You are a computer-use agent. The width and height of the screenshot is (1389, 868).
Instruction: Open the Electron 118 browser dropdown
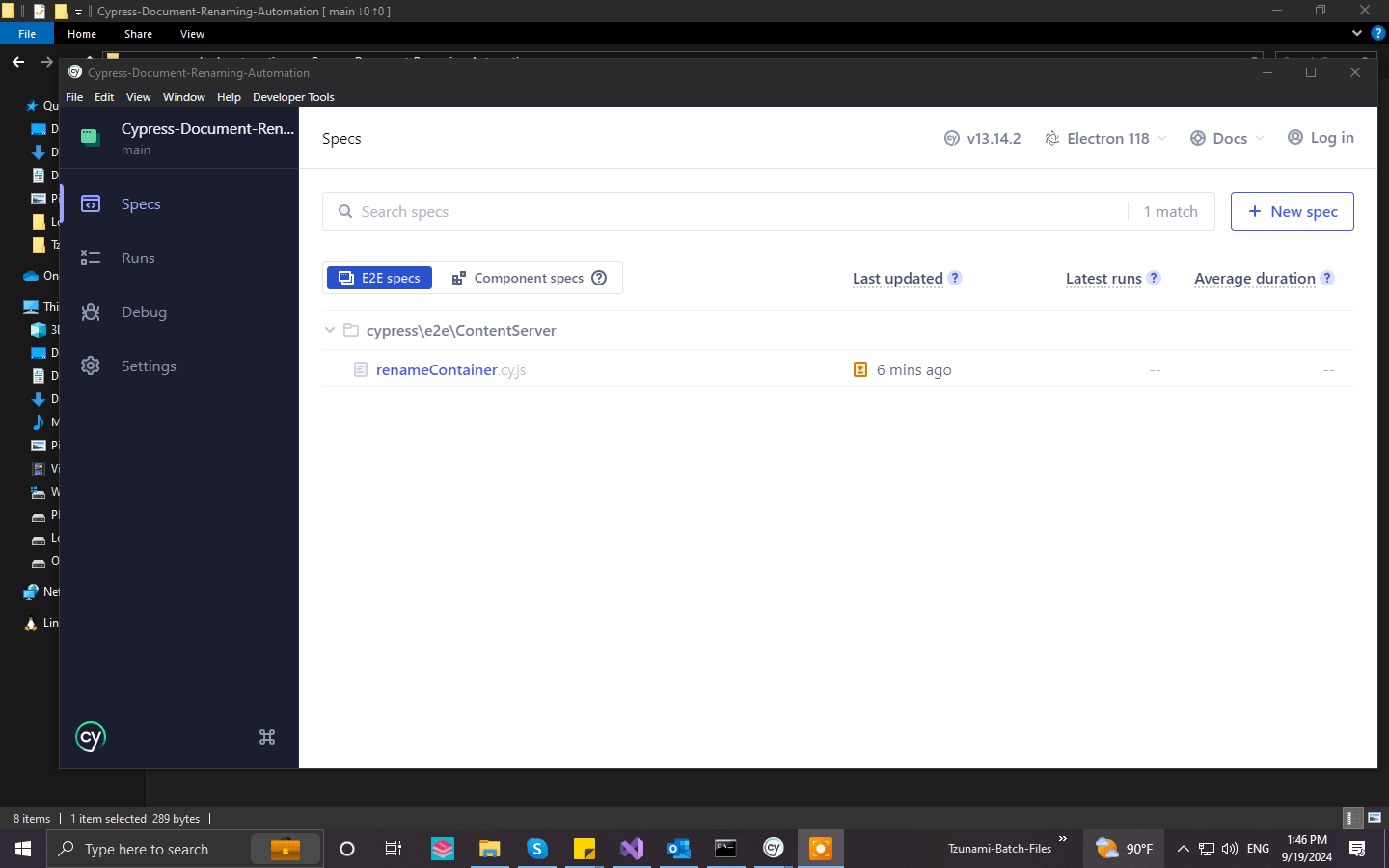point(1106,138)
